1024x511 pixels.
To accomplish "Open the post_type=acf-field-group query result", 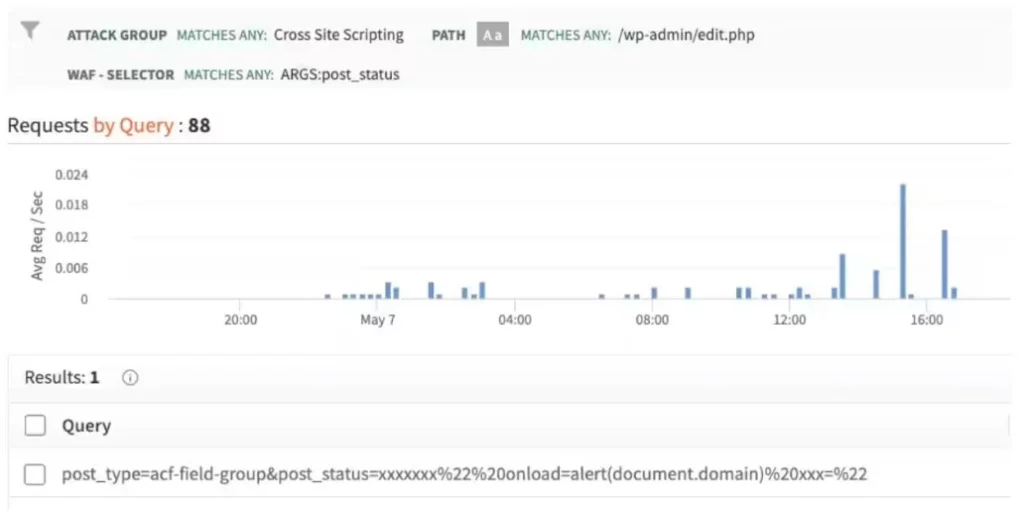I will (x=464, y=474).
